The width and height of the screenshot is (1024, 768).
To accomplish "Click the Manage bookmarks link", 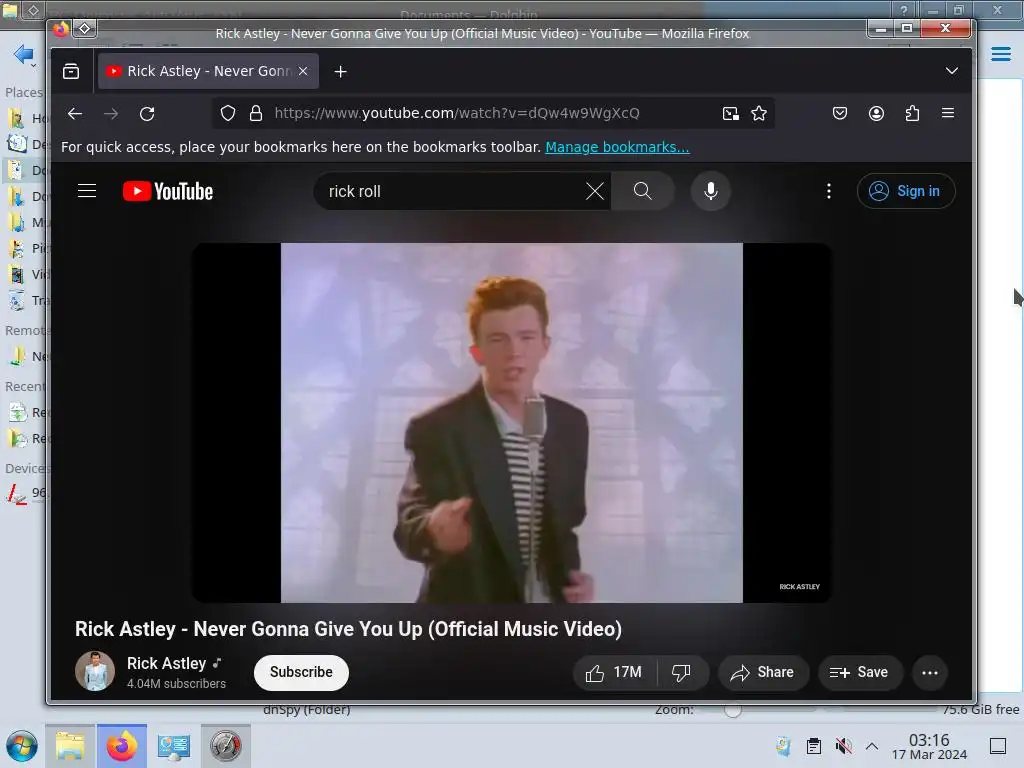I will click(617, 147).
